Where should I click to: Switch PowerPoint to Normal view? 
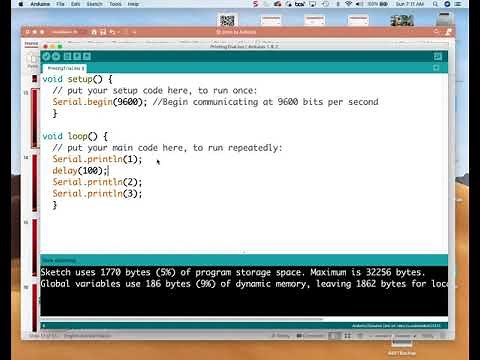click(334, 336)
